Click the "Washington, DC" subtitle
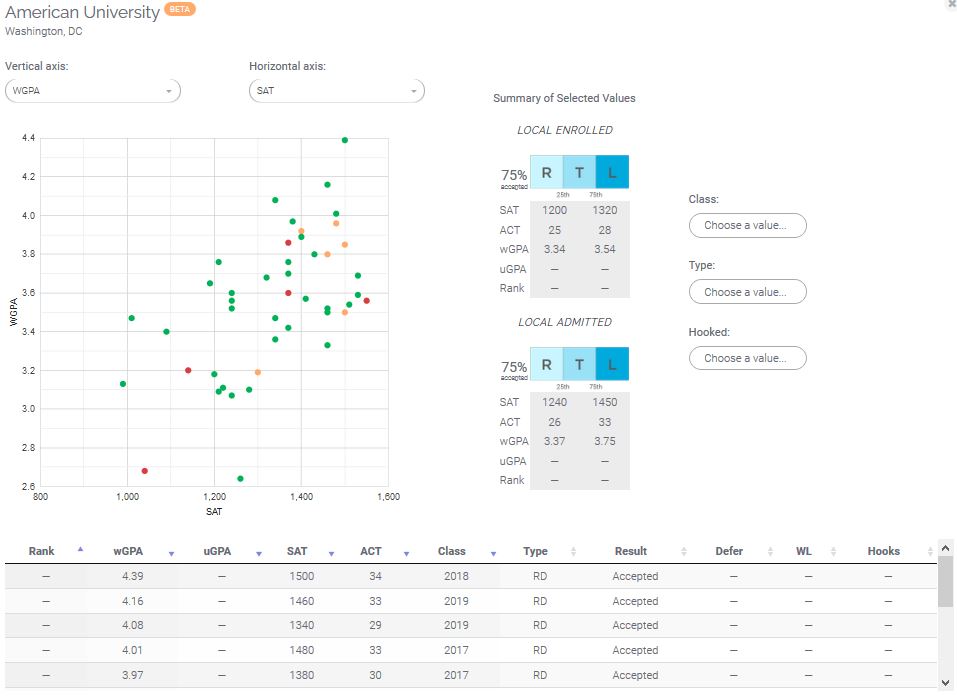 [44, 31]
